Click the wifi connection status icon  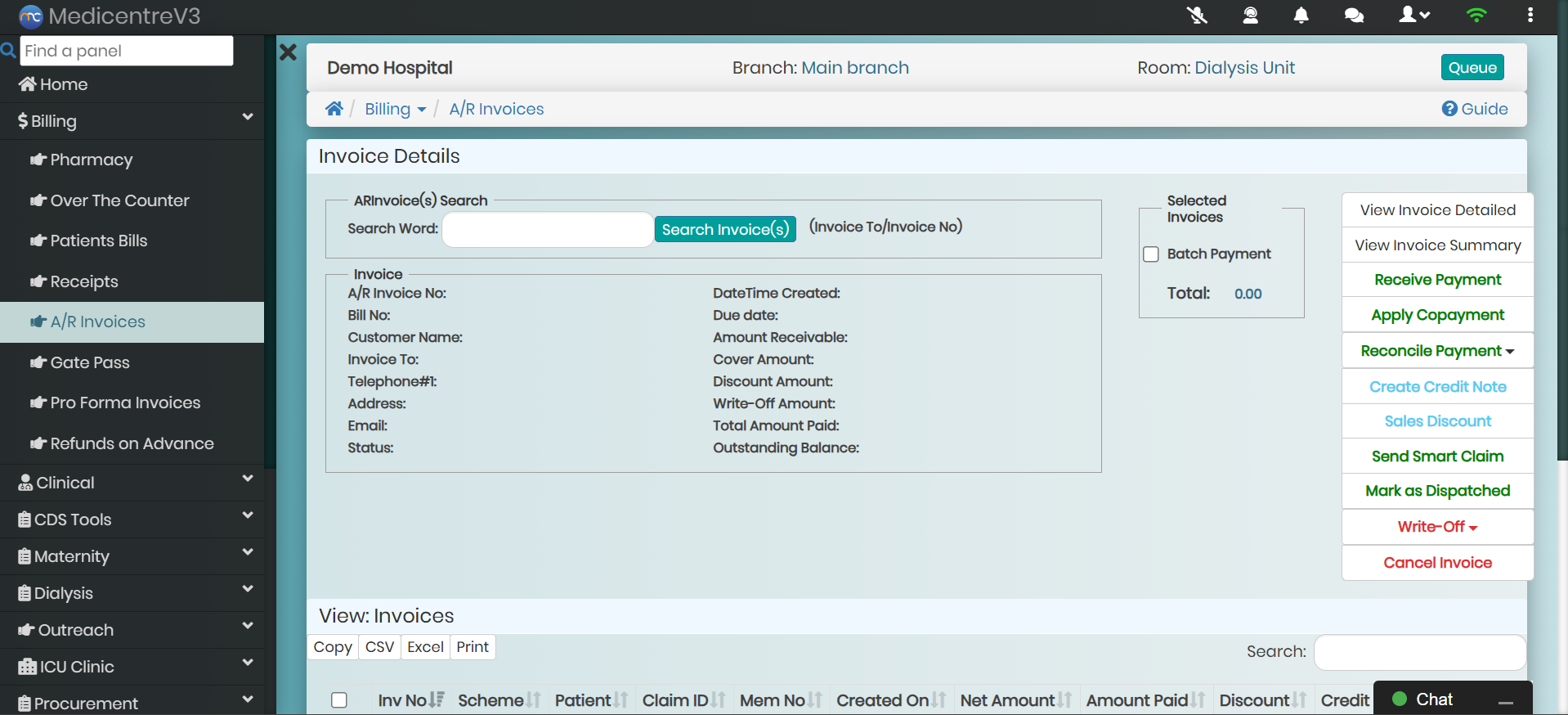coord(1476,16)
